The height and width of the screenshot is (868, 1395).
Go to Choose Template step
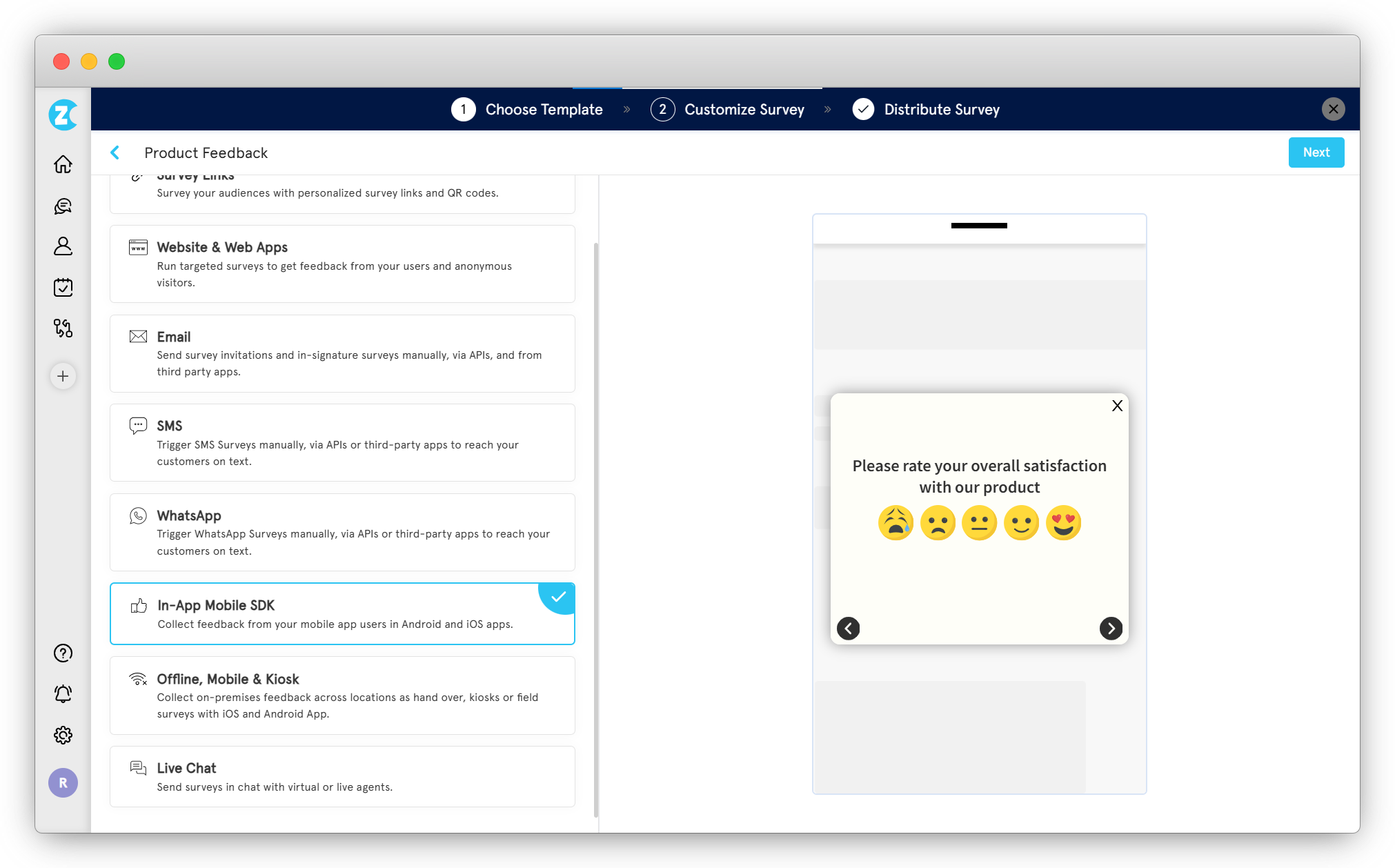click(527, 109)
